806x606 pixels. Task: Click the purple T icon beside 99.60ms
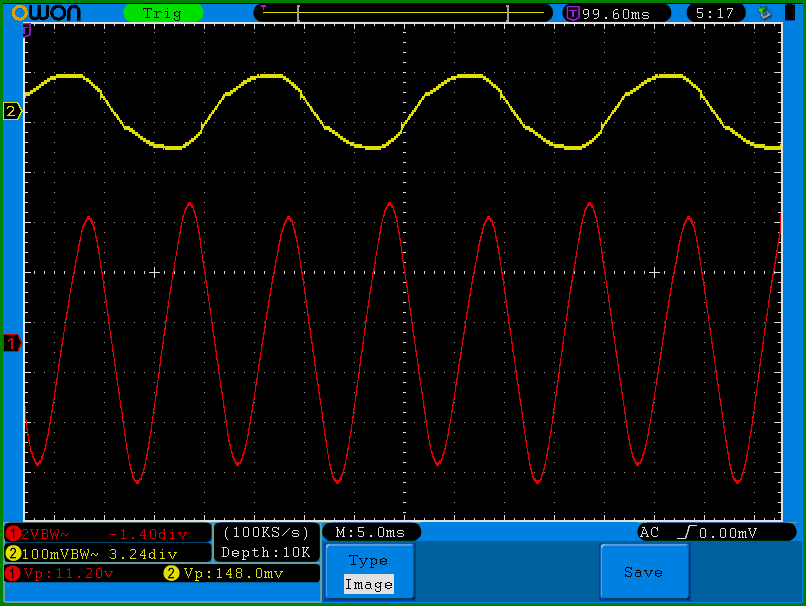[x=573, y=13]
